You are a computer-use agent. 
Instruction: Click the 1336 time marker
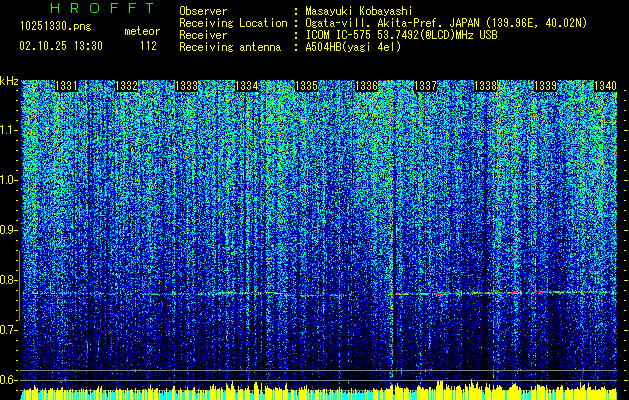[366, 86]
